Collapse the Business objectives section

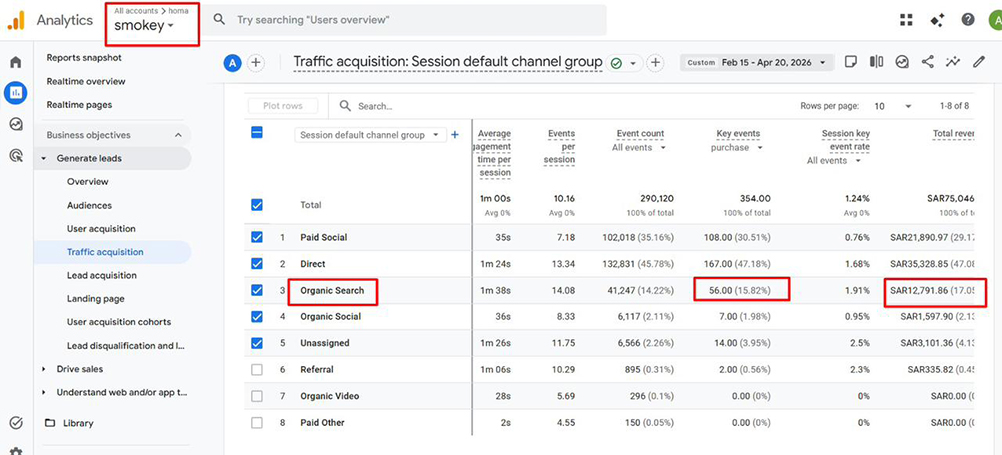point(178,135)
